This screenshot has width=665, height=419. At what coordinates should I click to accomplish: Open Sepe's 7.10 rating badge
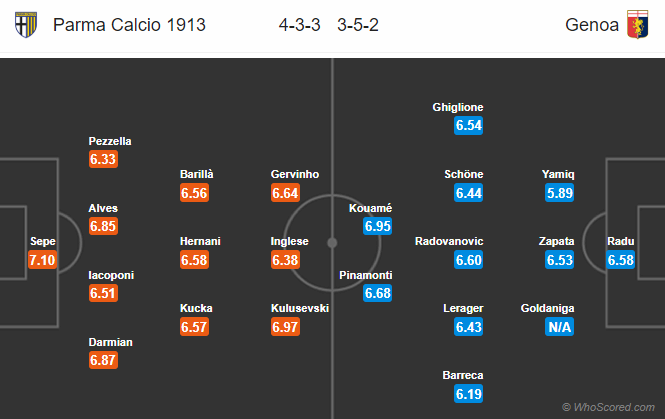point(42,260)
